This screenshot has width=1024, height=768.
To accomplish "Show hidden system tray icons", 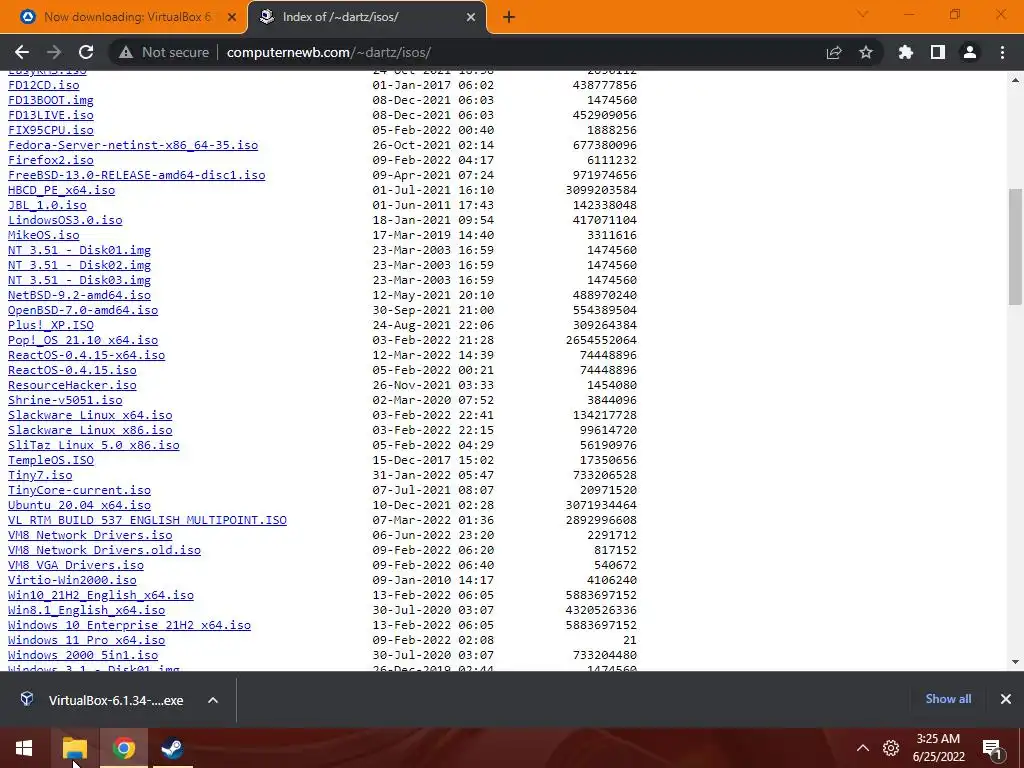I will tap(863, 748).
